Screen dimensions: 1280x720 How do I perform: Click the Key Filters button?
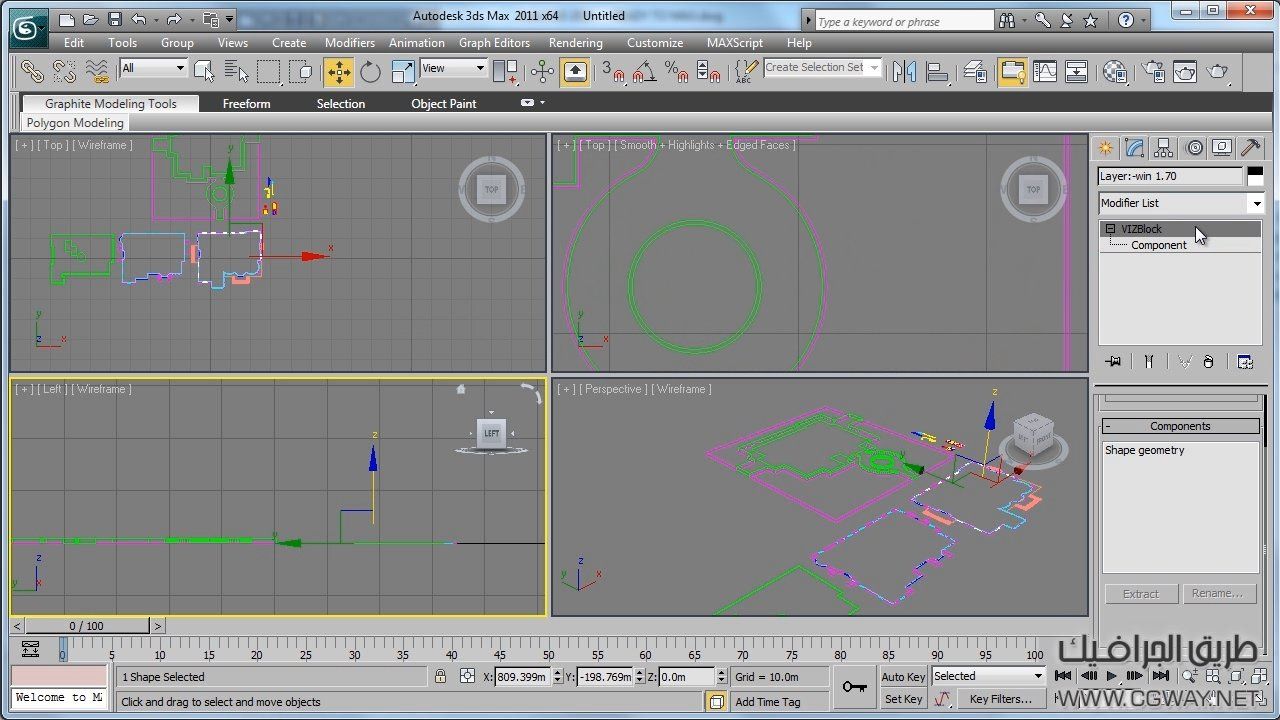[1000, 699]
